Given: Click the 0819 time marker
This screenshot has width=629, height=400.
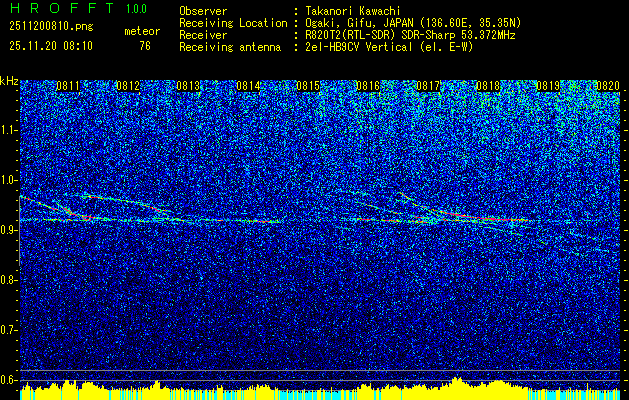Looking at the screenshot, I should [548, 85].
